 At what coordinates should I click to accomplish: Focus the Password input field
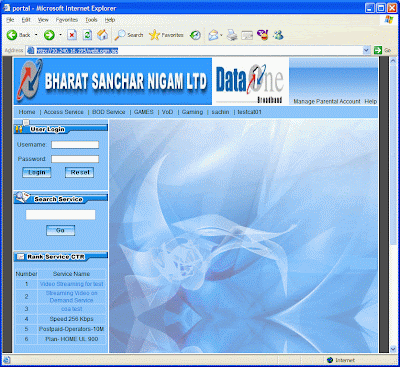[75, 159]
